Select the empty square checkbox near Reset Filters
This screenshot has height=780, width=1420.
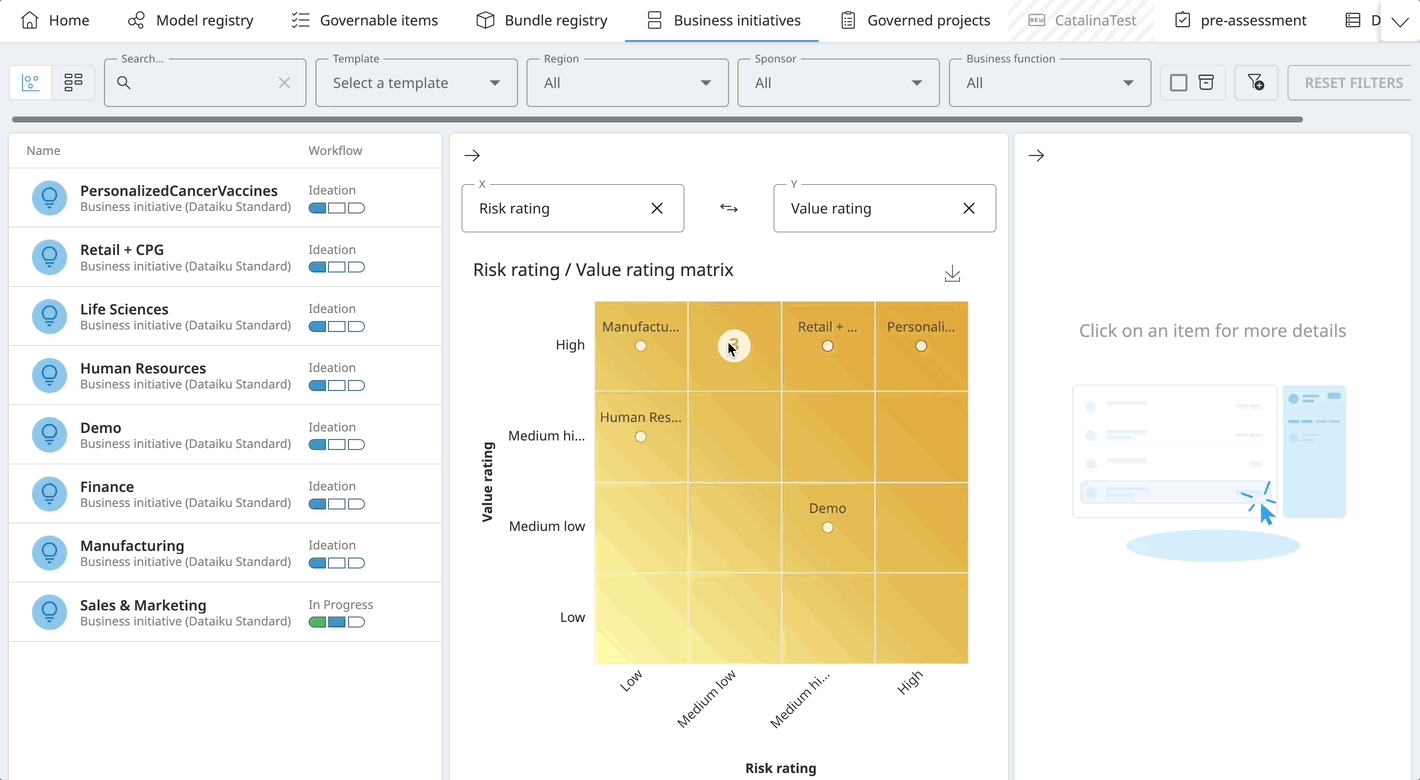[1178, 82]
